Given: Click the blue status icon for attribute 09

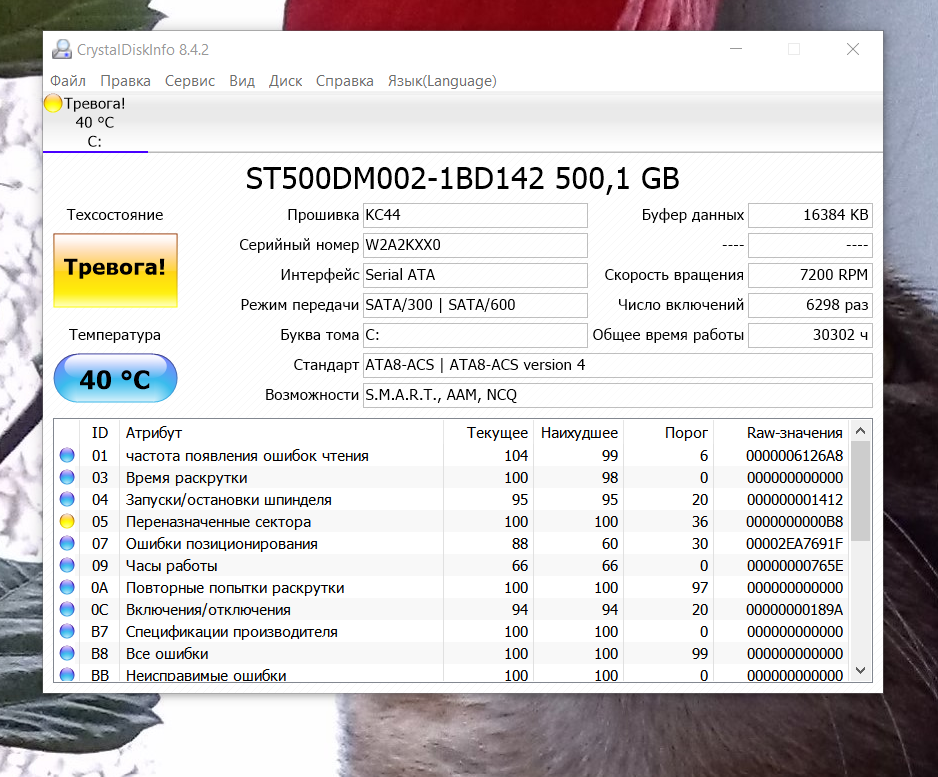Looking at the screenshot, I should coord(67,566).
